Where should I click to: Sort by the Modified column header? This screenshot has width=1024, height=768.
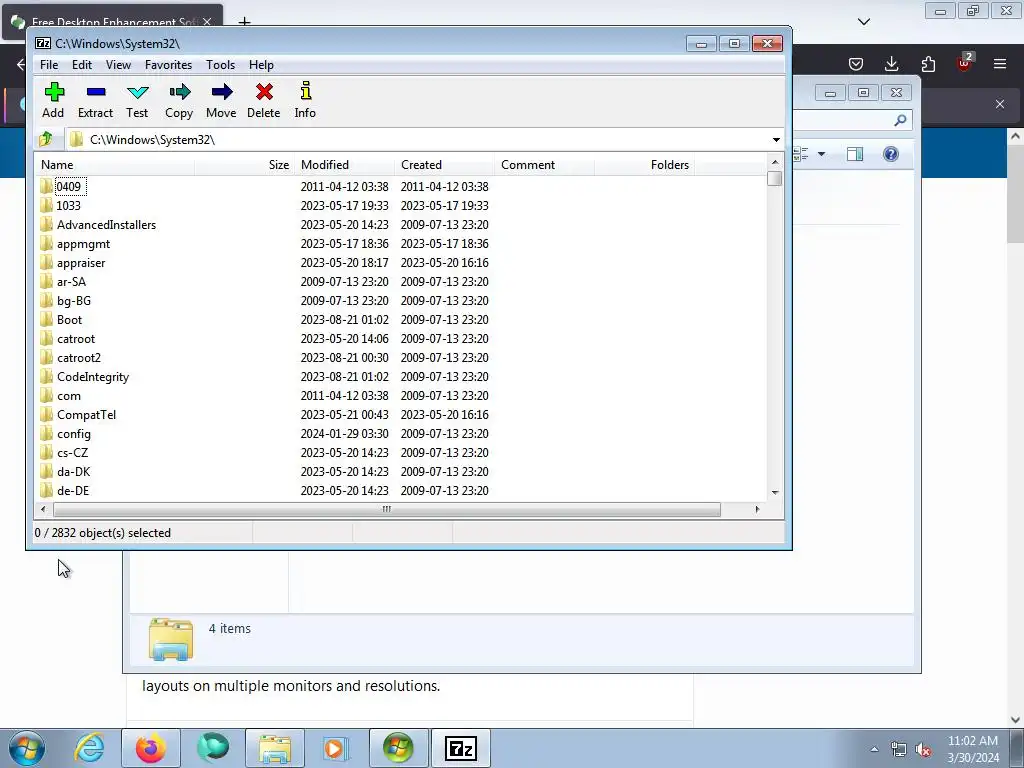(344, 165)
